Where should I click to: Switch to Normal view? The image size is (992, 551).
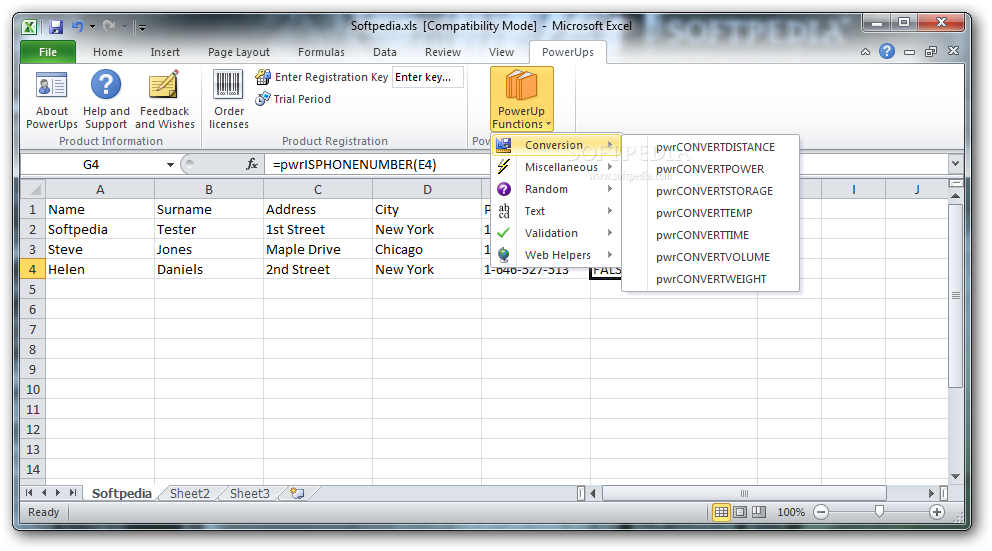point(721,512)
